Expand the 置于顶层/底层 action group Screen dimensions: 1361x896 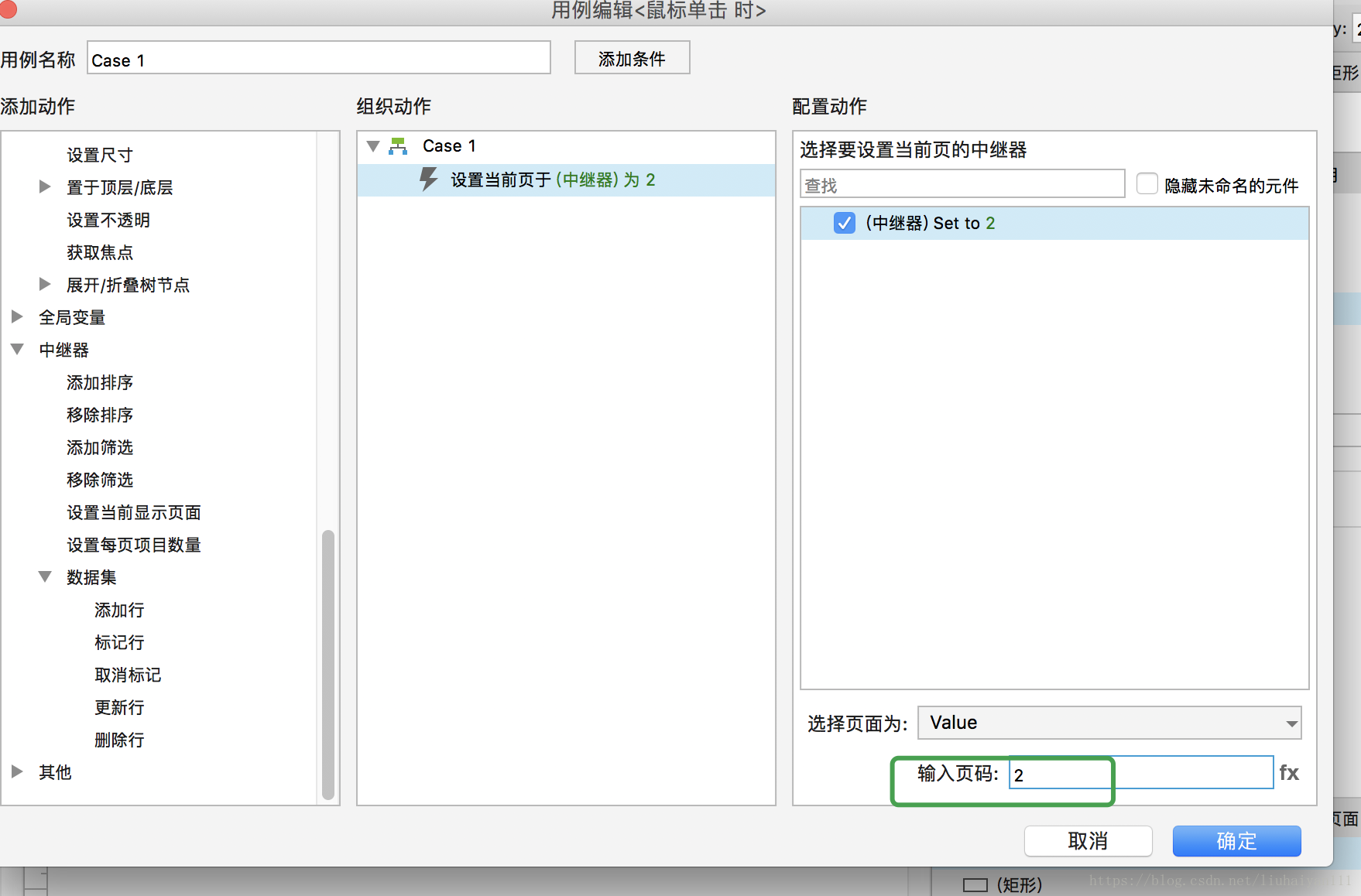coord(45,186)
